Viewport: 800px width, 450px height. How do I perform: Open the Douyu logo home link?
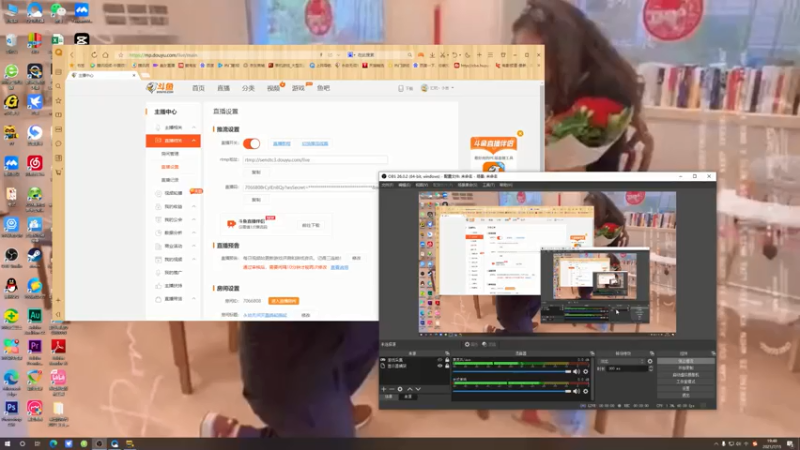(x=160, y=88)
